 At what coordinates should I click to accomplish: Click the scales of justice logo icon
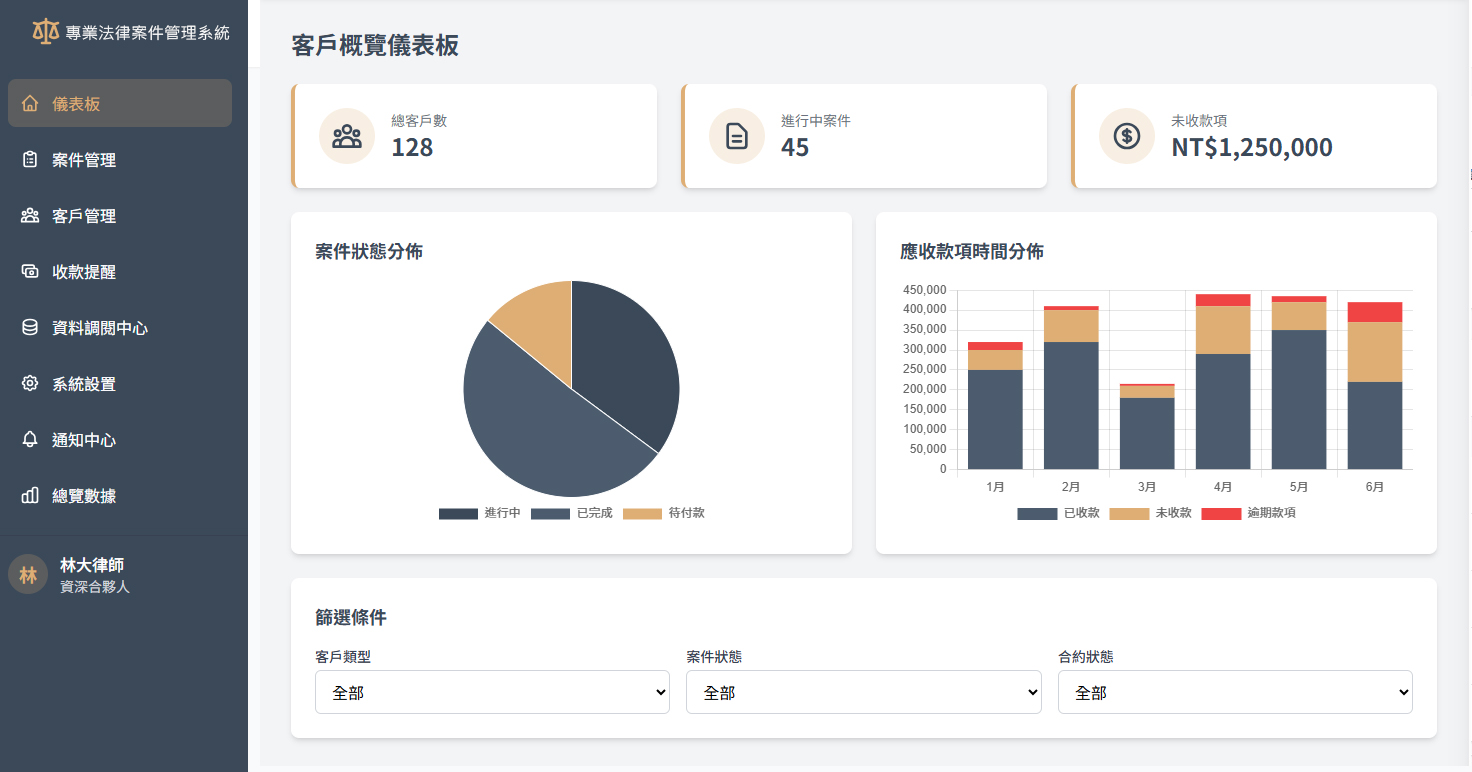point(46,32)
